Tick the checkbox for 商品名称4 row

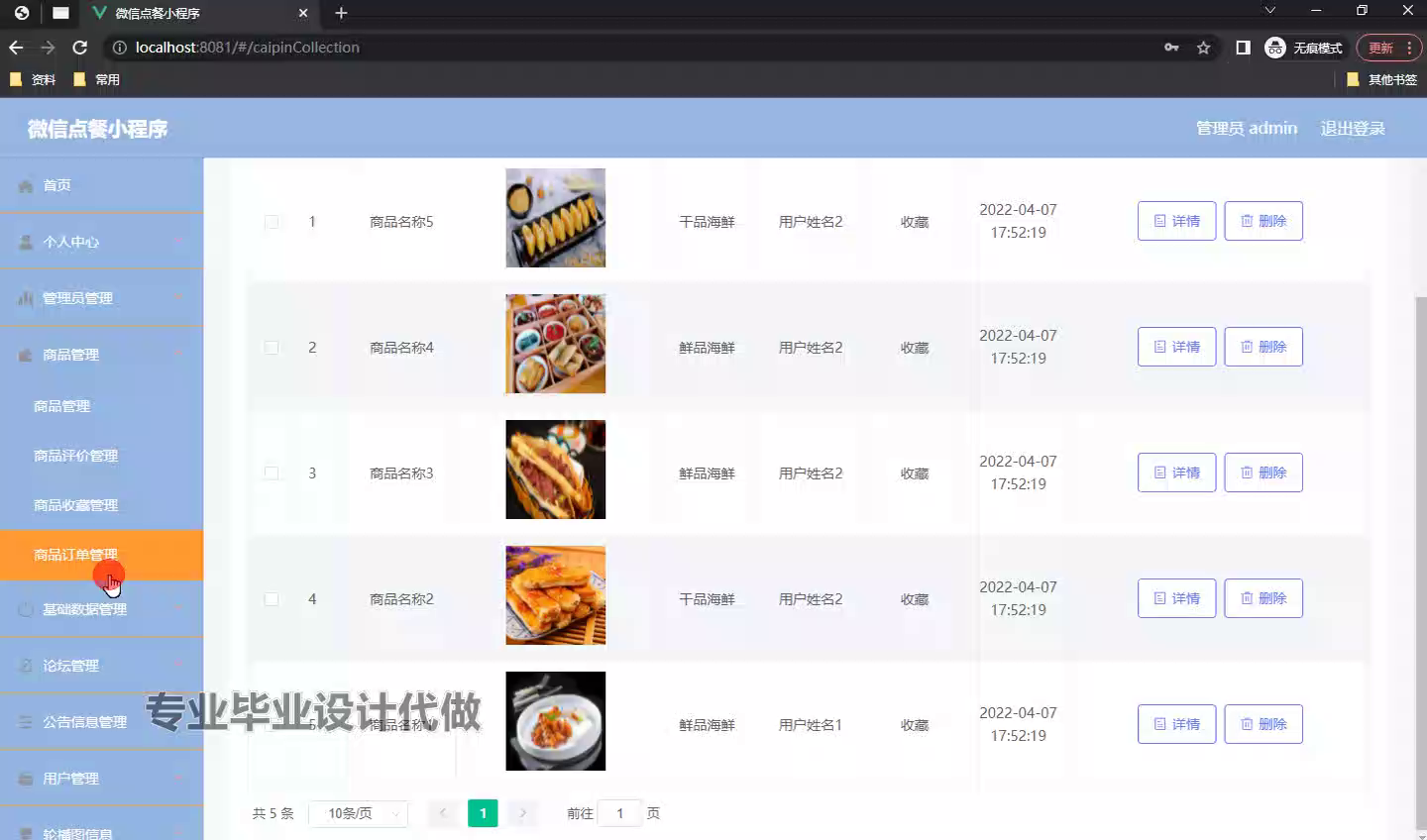[272, 348]
